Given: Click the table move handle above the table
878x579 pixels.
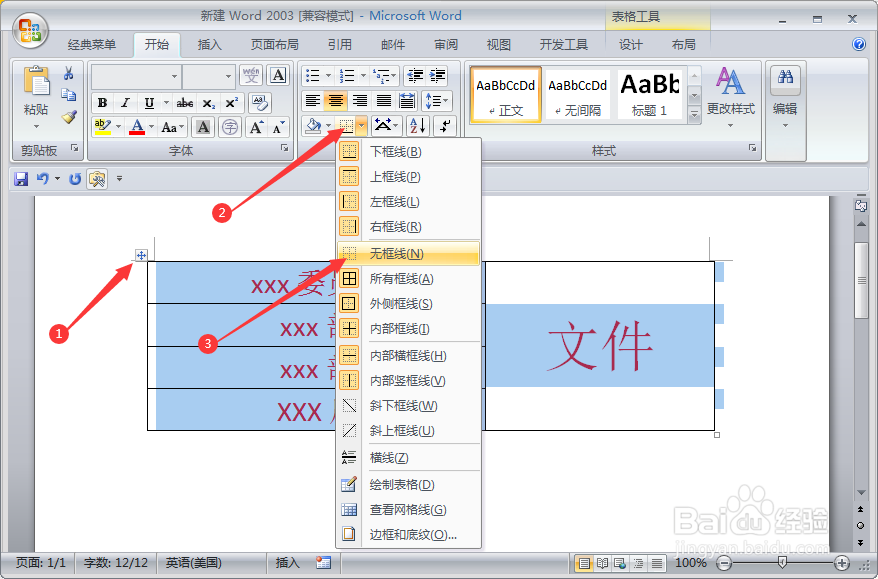Looking at the screenshot, I should [x=141, y=256].
